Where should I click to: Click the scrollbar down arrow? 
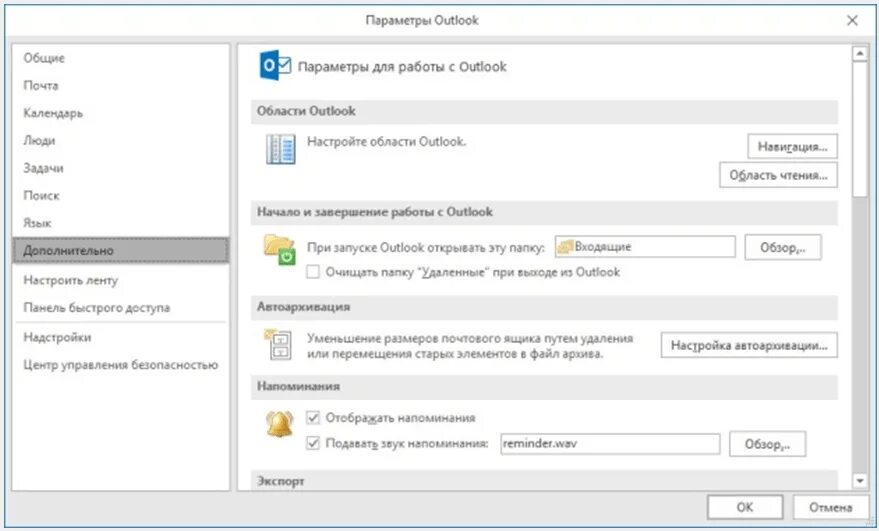pyautogui.click(x=859, y=481)
